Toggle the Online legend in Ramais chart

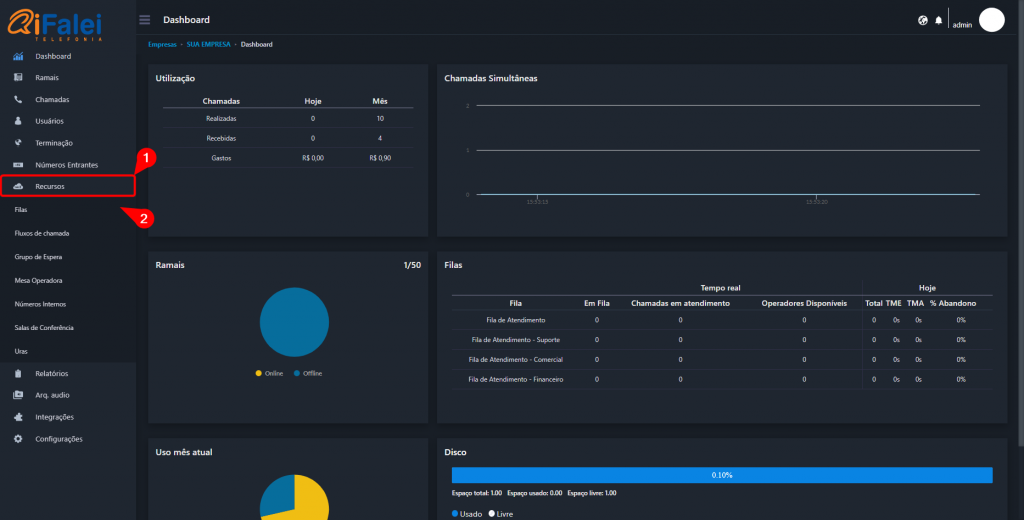[270, 373]
